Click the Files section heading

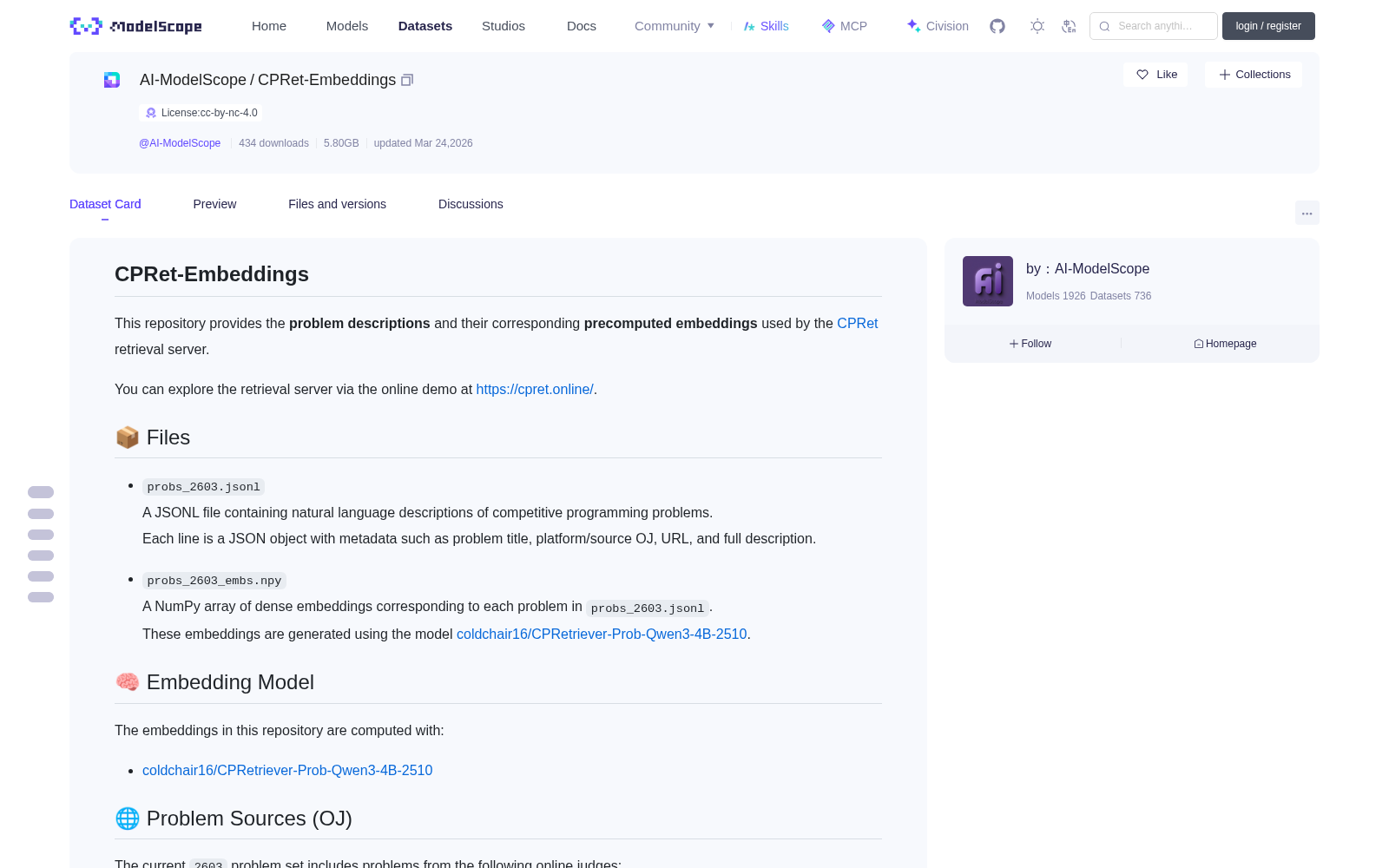coord(153,437)
